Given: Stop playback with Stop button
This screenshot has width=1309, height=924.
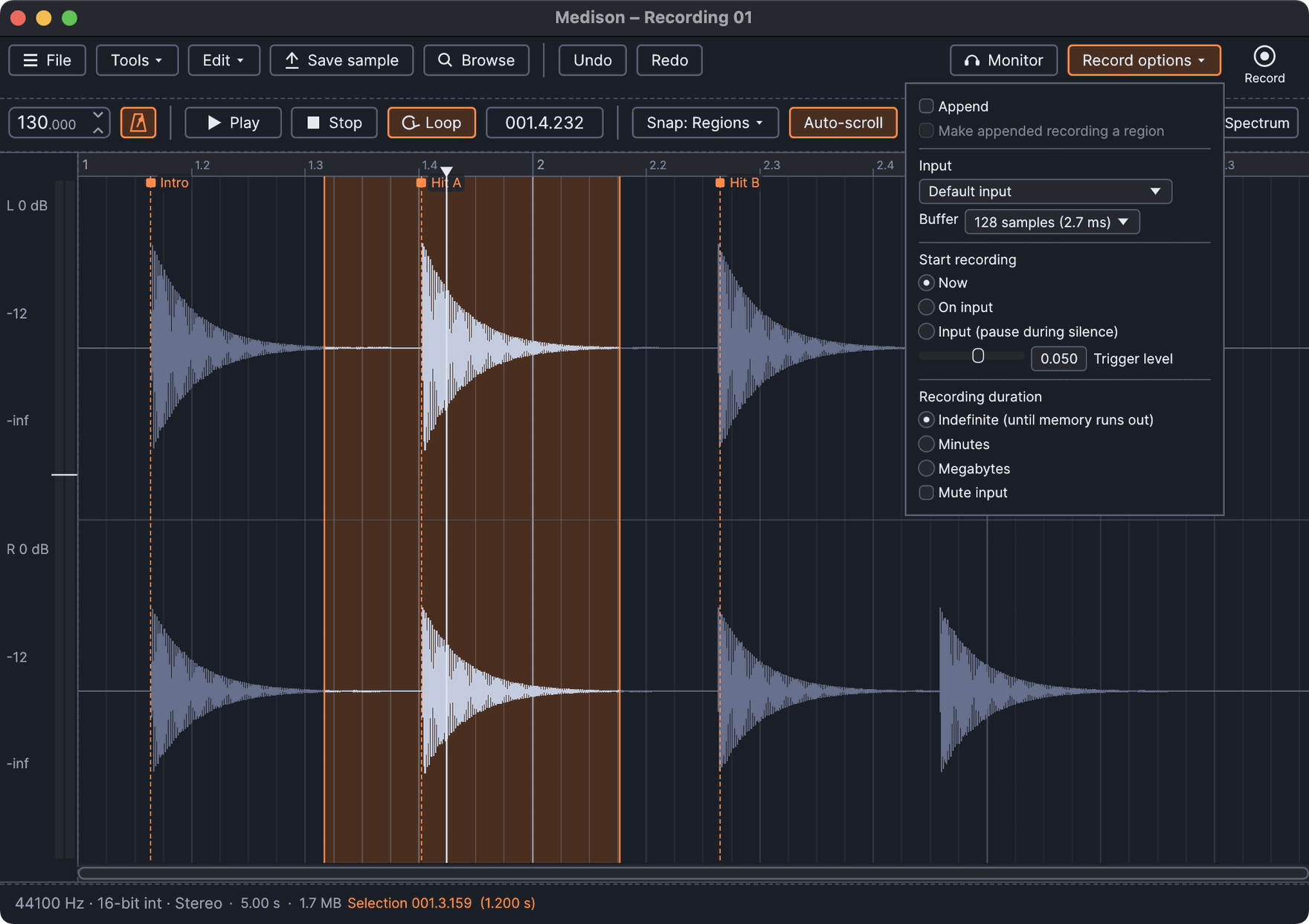Looking at the screenshot, I should coord(334,123).
